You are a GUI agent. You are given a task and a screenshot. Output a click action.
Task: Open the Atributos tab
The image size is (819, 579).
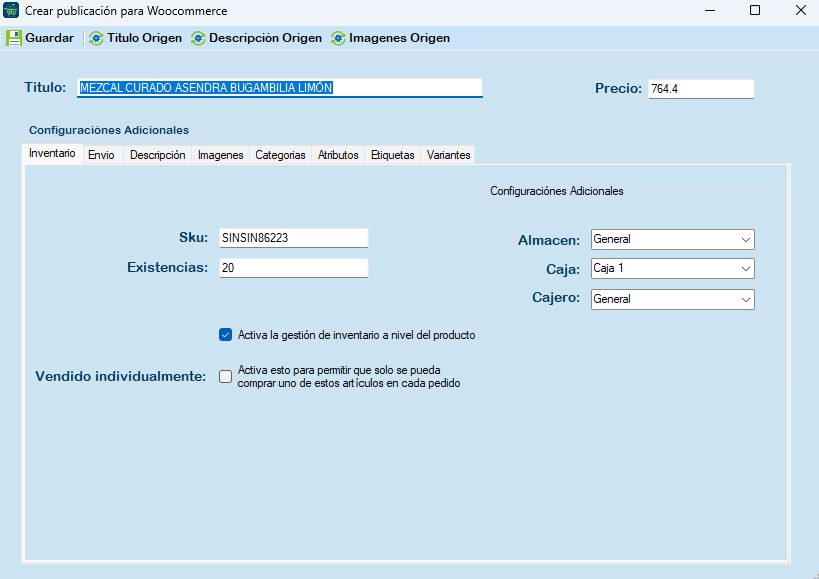[338, 155]
